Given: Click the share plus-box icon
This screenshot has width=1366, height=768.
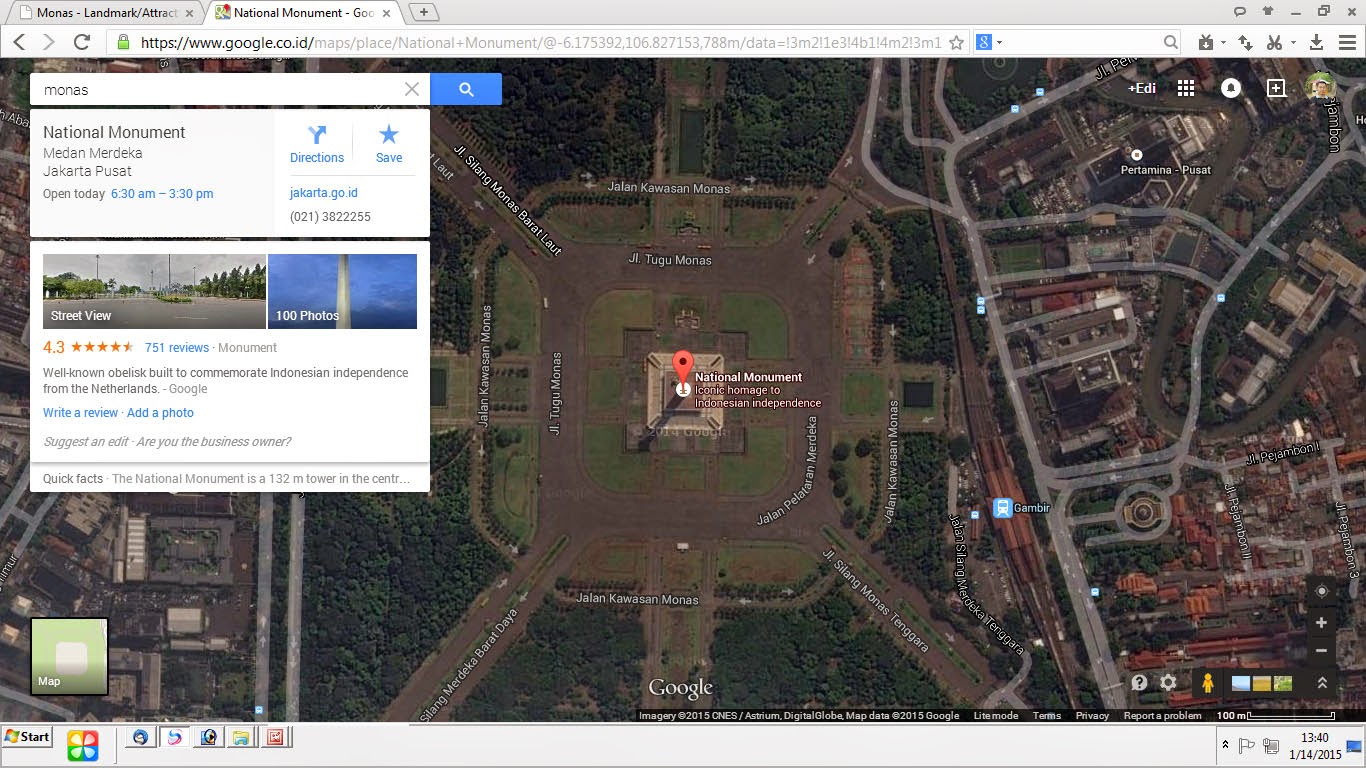Looking at the screenshot, I should pyautogui.click(x=1276, y=88).
